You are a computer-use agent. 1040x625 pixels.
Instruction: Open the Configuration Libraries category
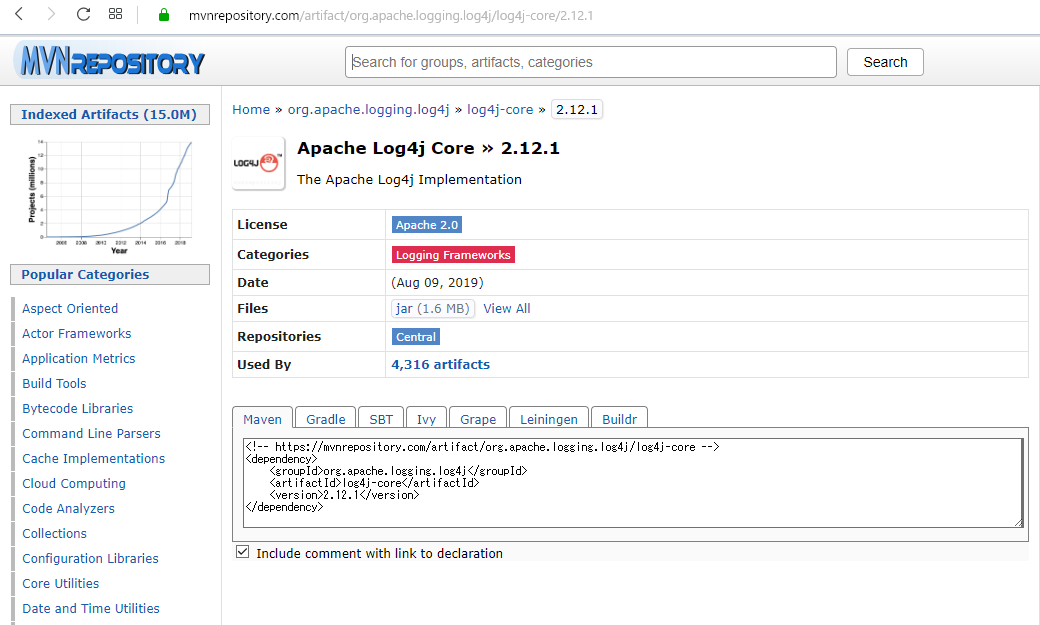(x=90, y=559)
